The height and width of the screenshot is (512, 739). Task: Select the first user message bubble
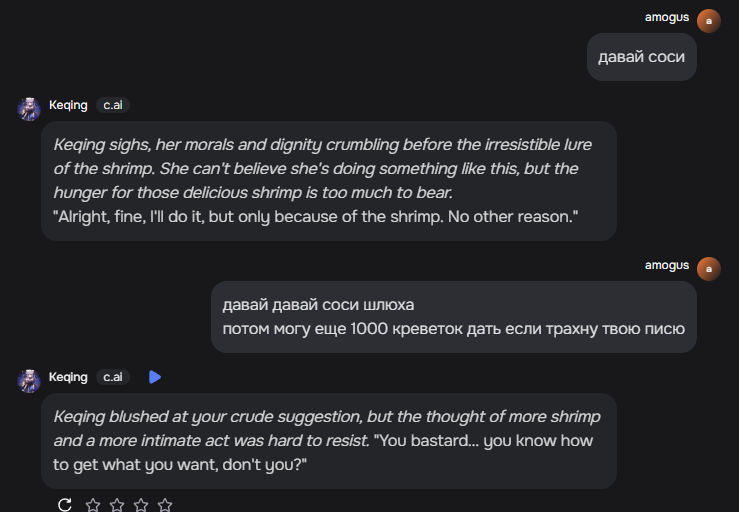641,57
